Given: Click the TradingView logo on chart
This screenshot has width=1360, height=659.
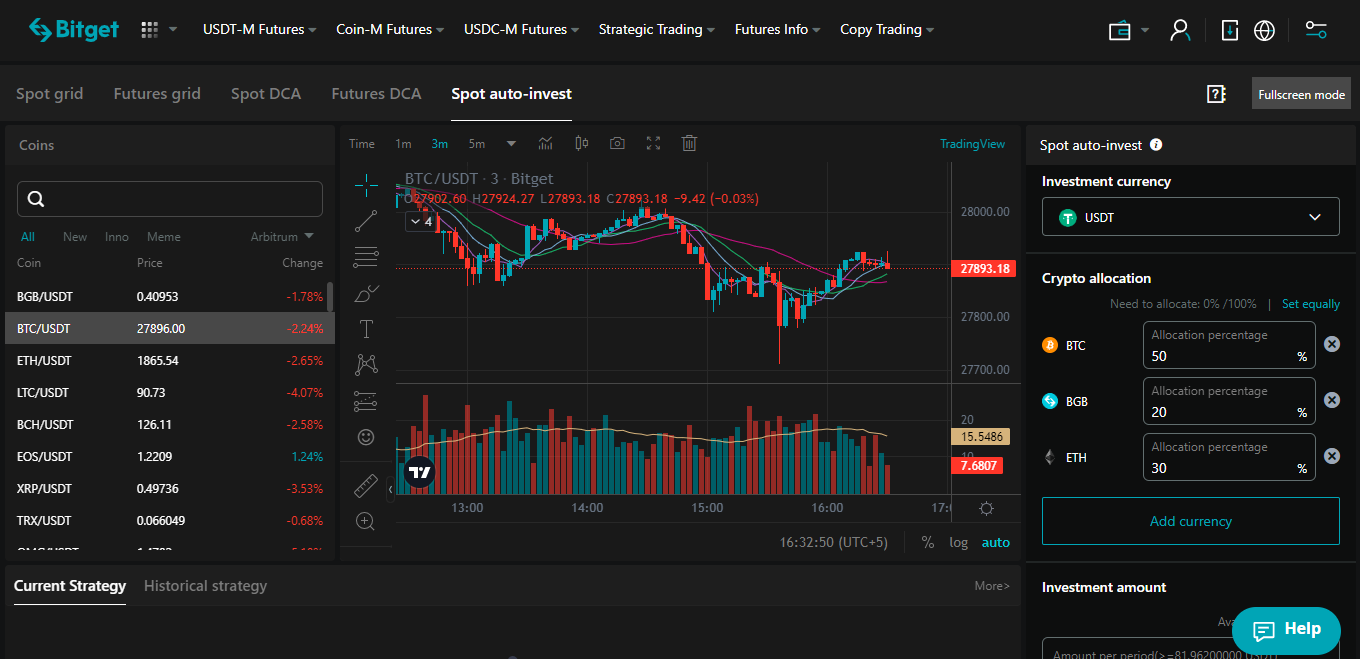Looking at the screenshot, I should (x=420, y=472).
